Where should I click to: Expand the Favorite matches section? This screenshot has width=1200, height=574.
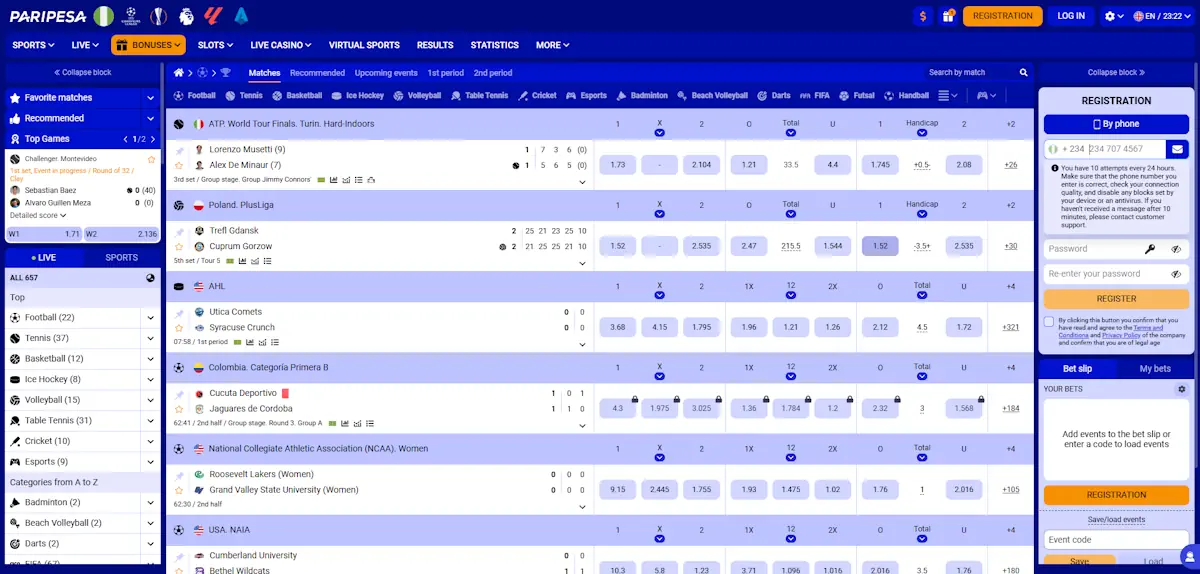(x=150, y=98)
